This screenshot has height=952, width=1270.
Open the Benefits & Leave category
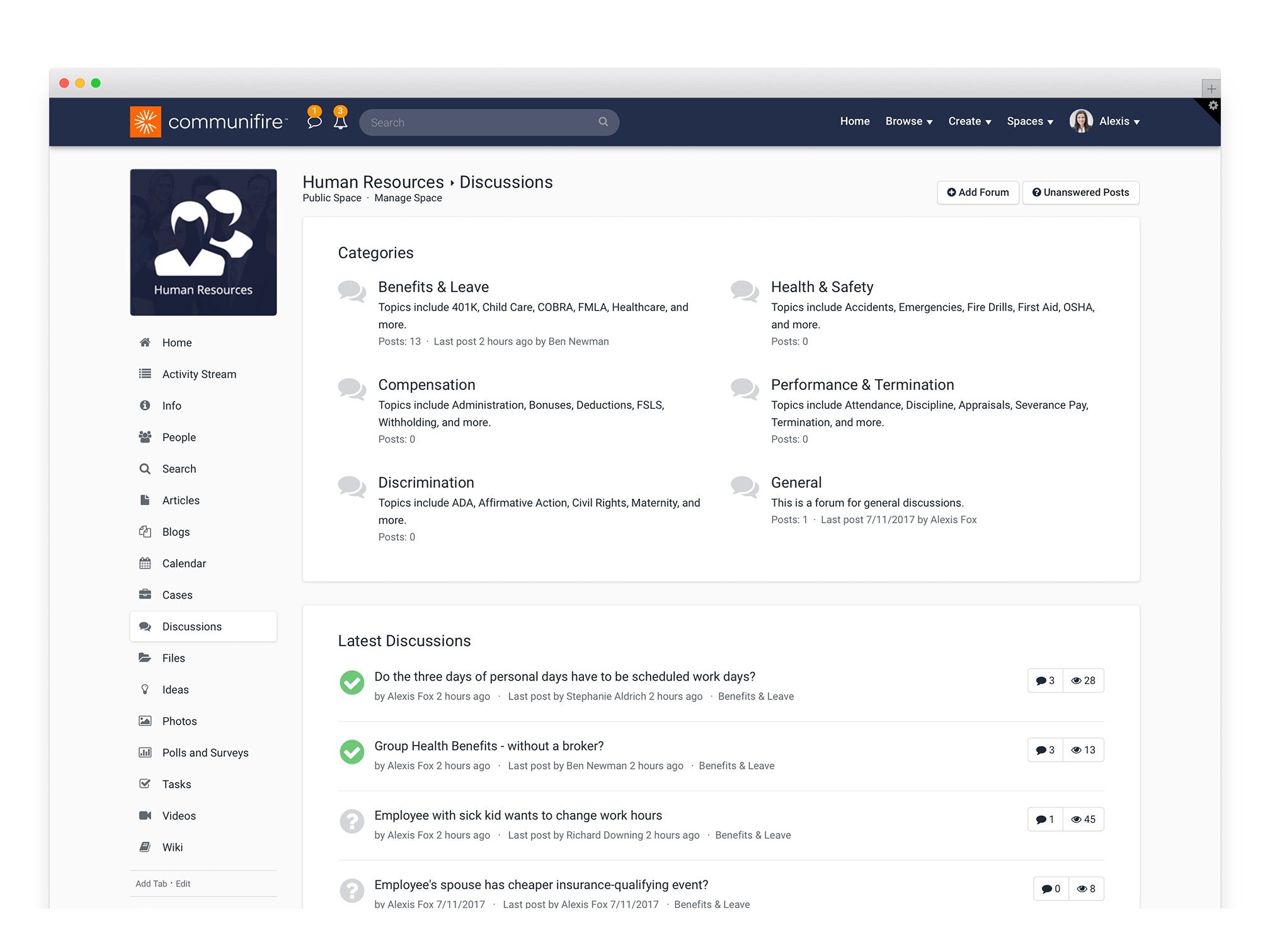click(433, 286)
